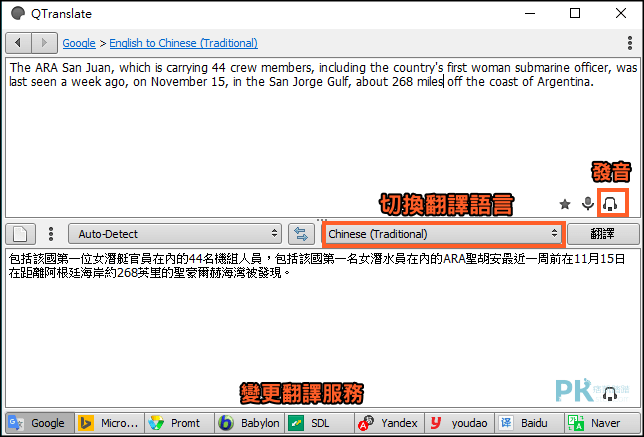Listen to source text with headphones icon
Viewport: 644px width, 437px height.
click(610, 203)
